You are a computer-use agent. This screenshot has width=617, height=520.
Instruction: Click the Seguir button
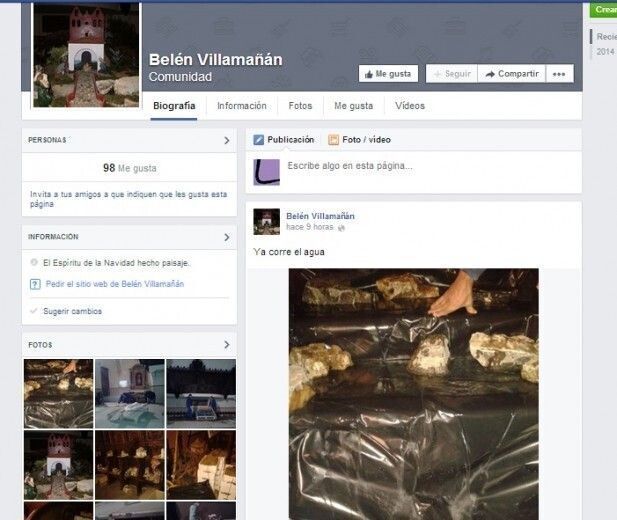pos(451,74)
